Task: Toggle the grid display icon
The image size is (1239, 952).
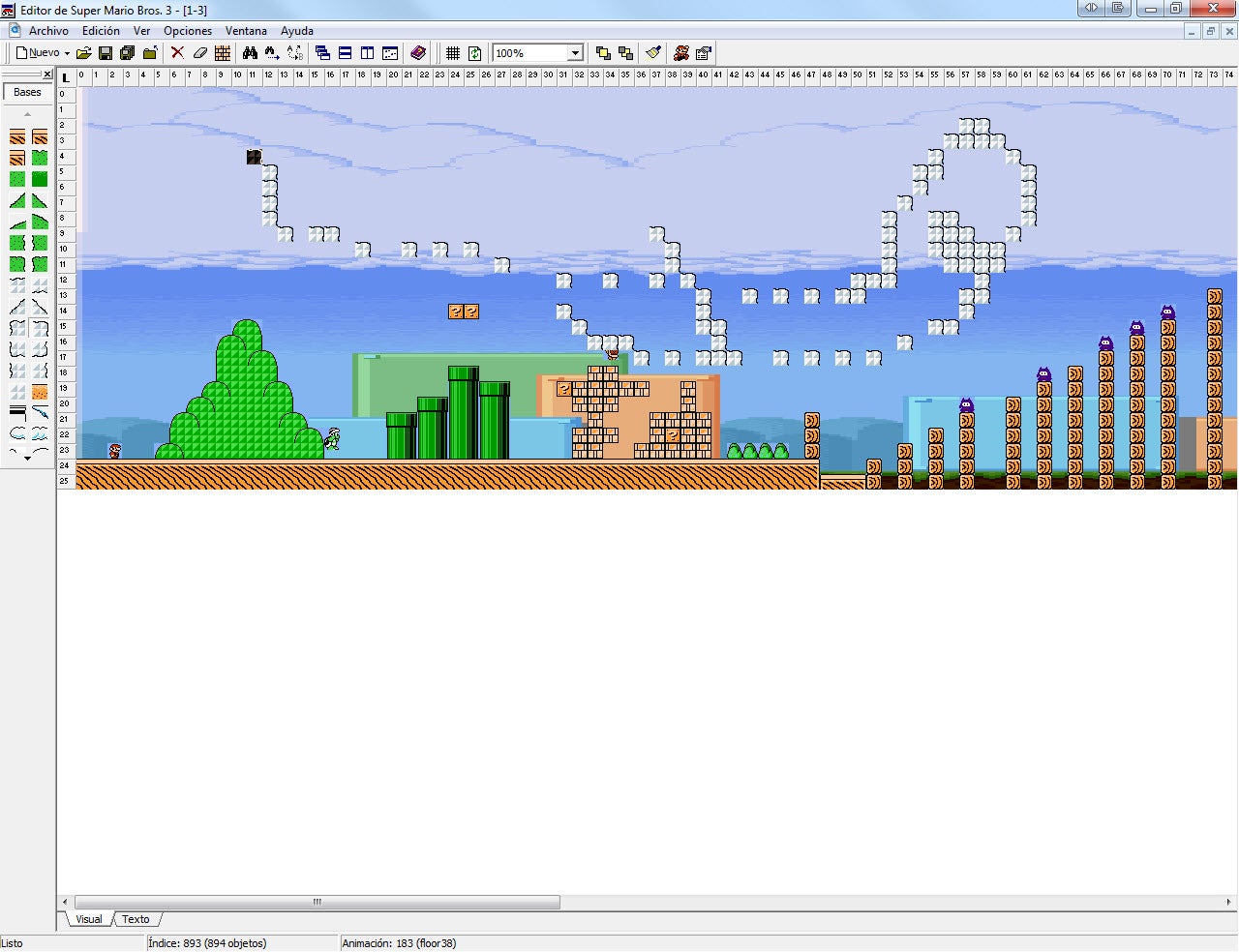Action: [453, 53]
